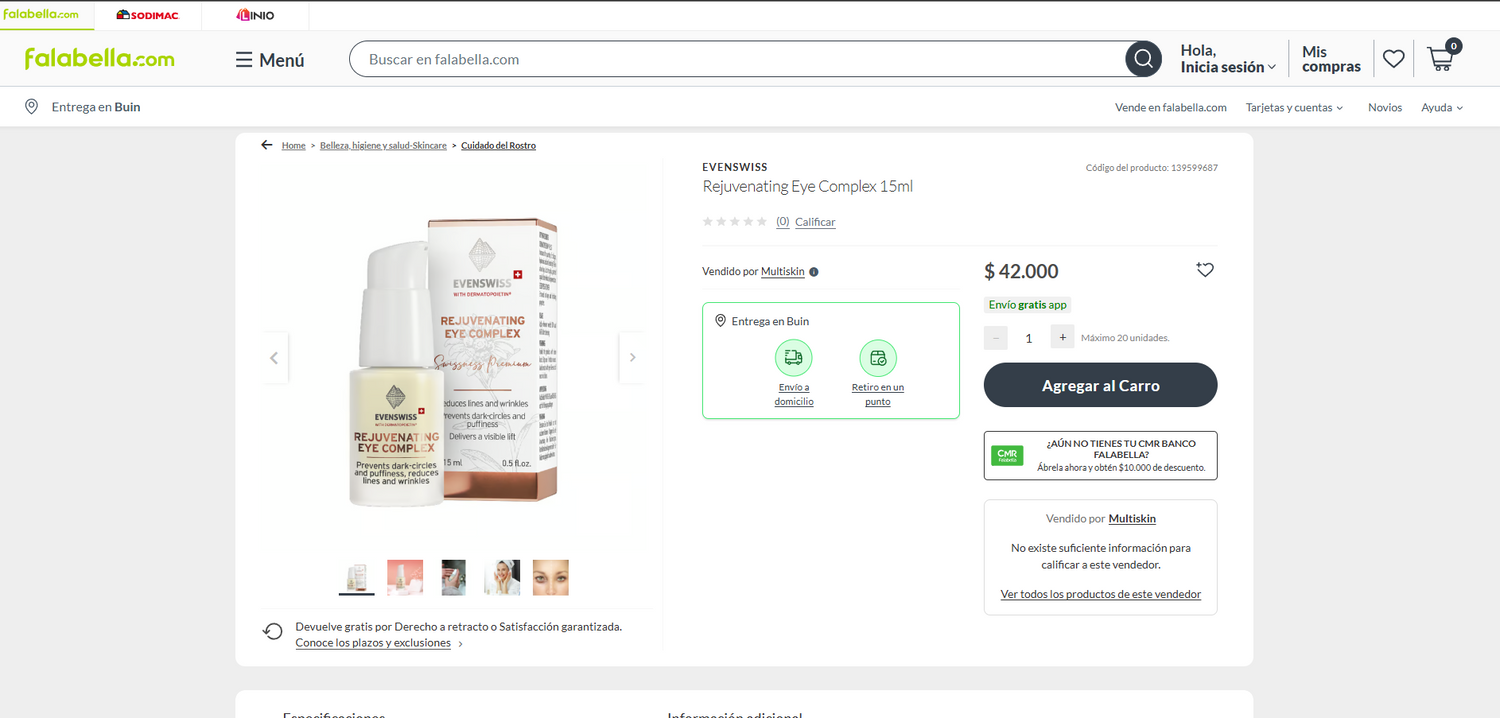The width and height of the screenshot is (1500, 718).
Task: Open the shopping cart icon
Action: (1441, 58)
